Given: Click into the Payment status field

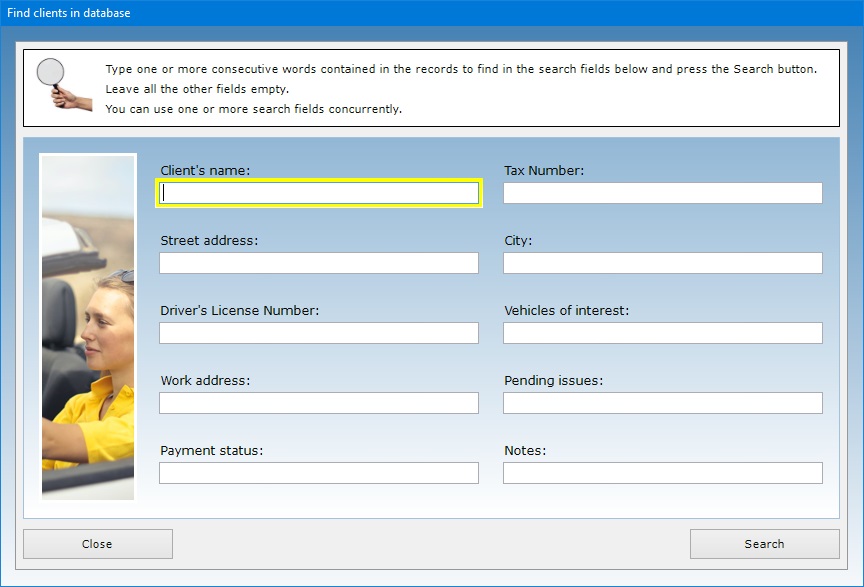Looking at the screenshot, I should point(319,473).
